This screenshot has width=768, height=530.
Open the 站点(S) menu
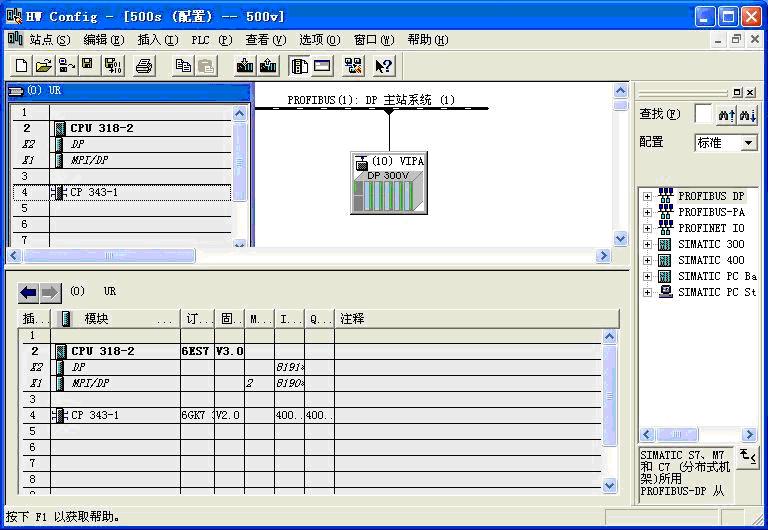point(49,40)
